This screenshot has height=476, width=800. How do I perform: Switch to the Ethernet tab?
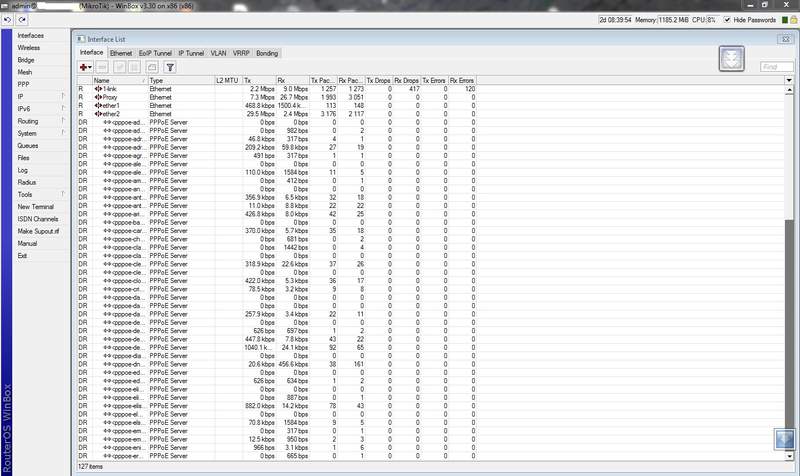click(121, 53)
